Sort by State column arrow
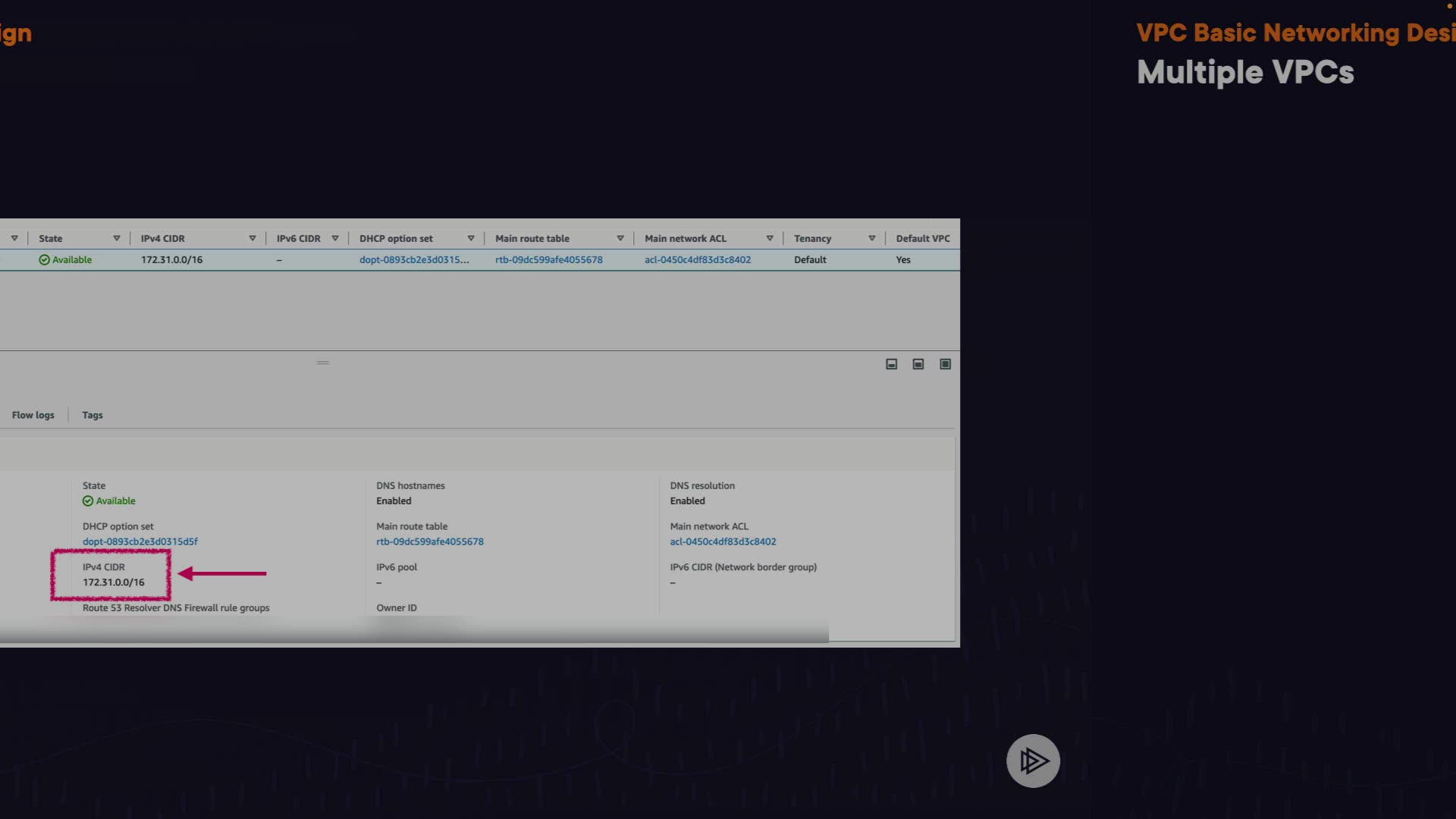The image size is (1456, 819). point(117,238)
